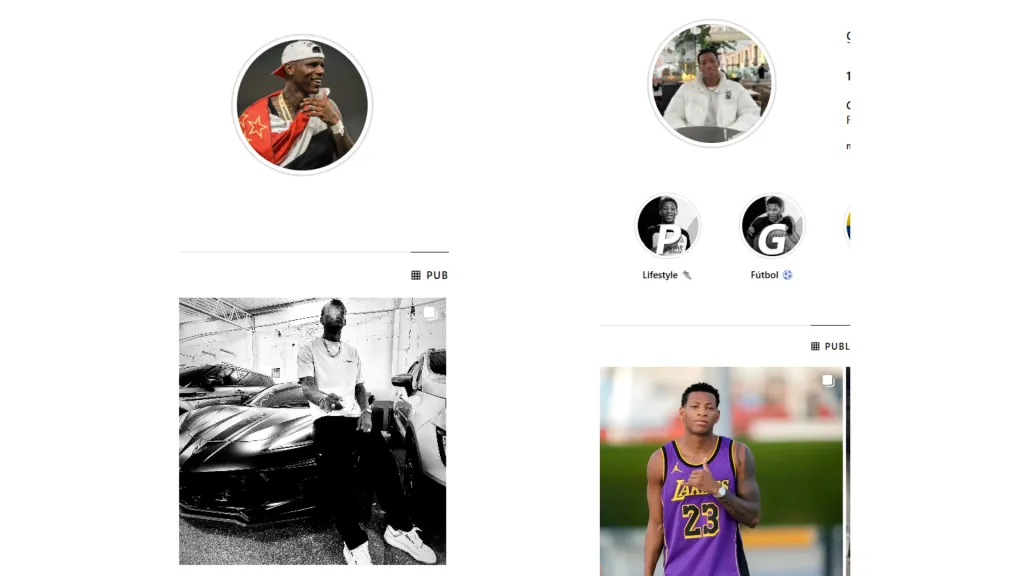Screen dimensions: 1024x576
Task: Click the icon next to Lifestyle label
Action: click(x=686, y=275)
